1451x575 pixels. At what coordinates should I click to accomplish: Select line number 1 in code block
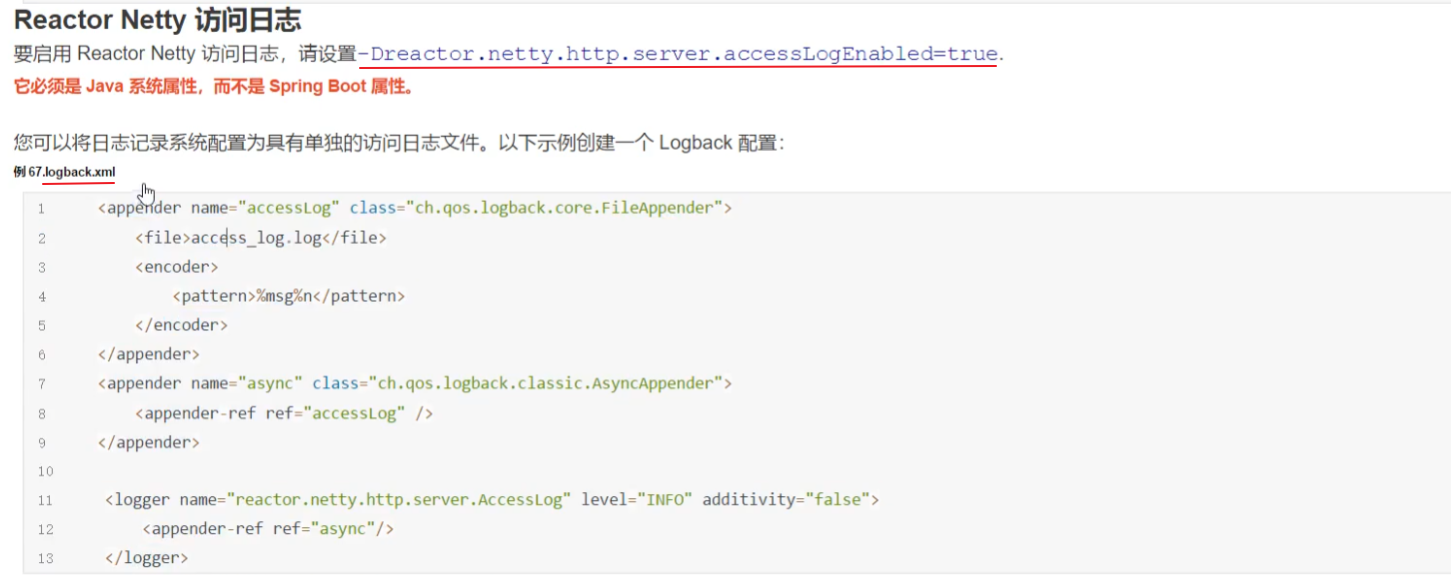pyautogui.click(x=41, y=209)
